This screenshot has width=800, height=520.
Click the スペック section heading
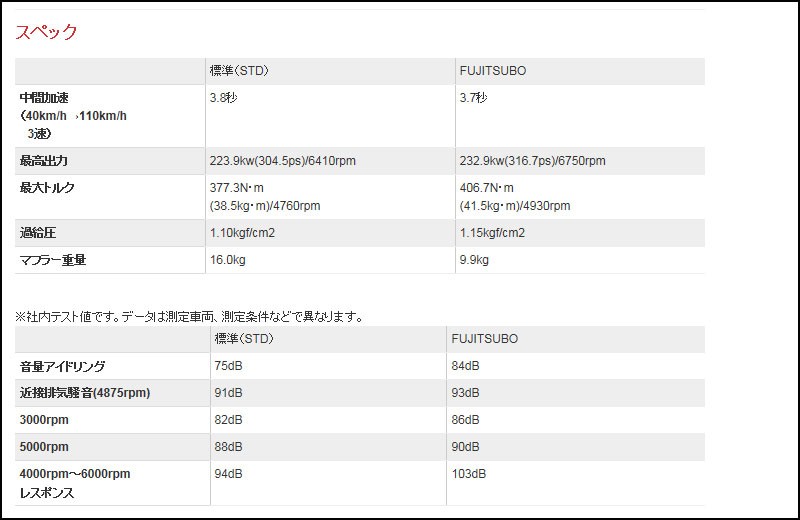[46, 32]
